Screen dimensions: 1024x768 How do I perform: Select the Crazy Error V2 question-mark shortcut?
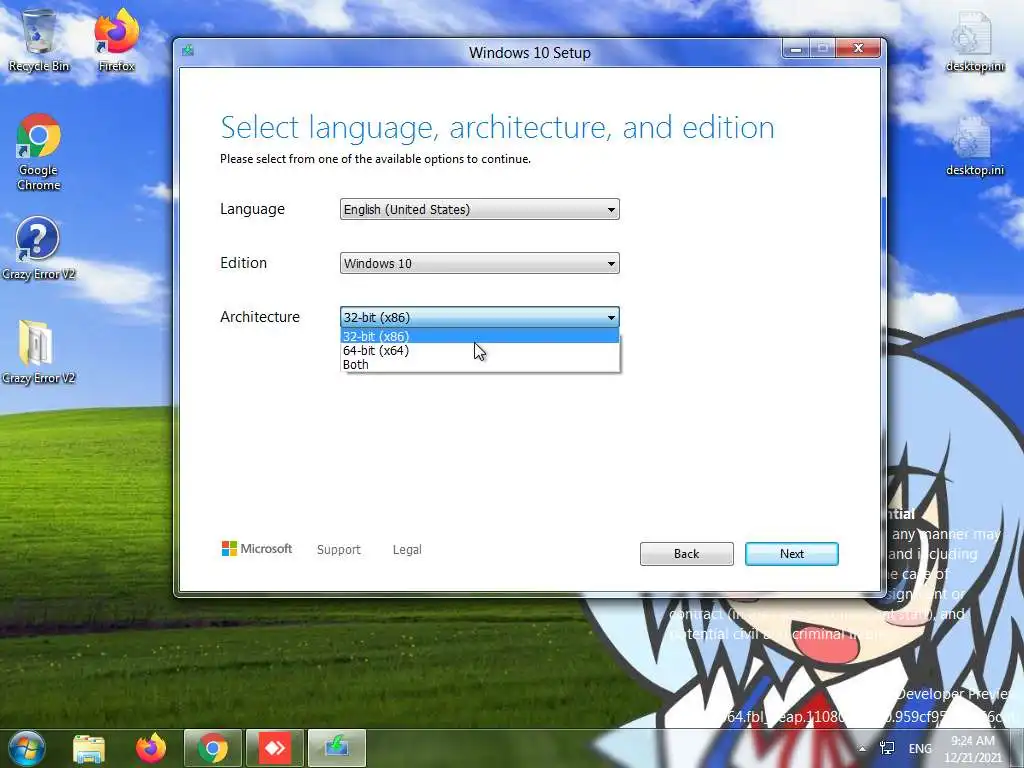click(38, 248)
